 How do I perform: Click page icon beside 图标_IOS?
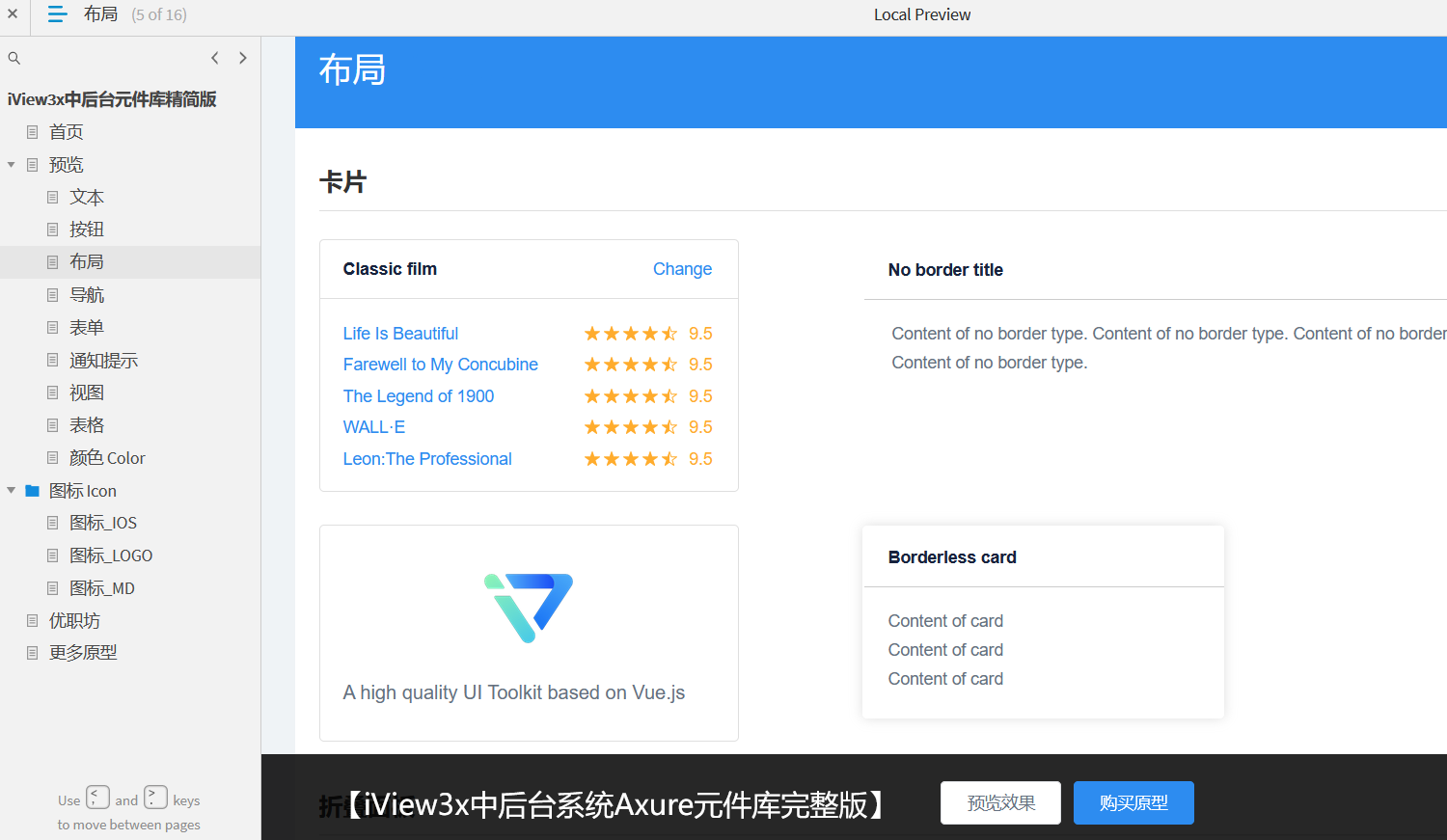point(53,523)
